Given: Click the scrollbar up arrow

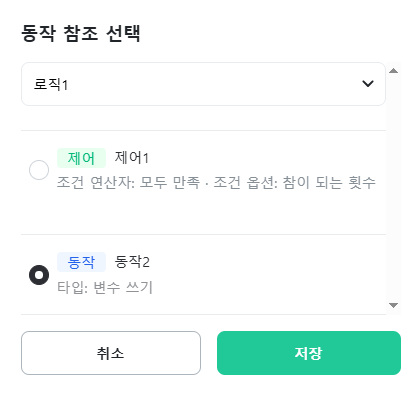Looking at the screenshot, I should 393,70.
